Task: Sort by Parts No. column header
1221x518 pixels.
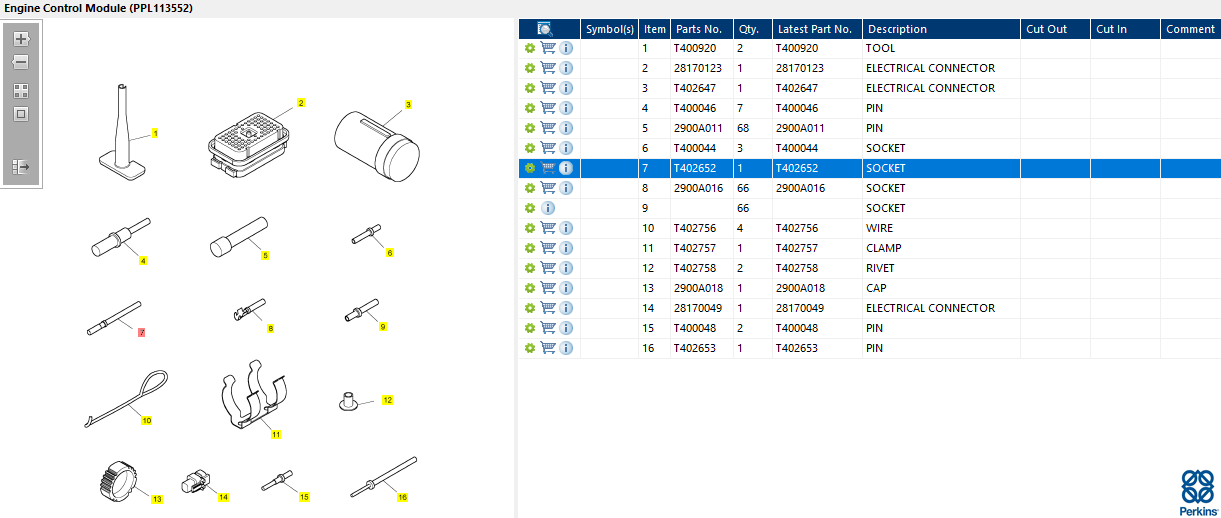Action: tap(701, 29)
